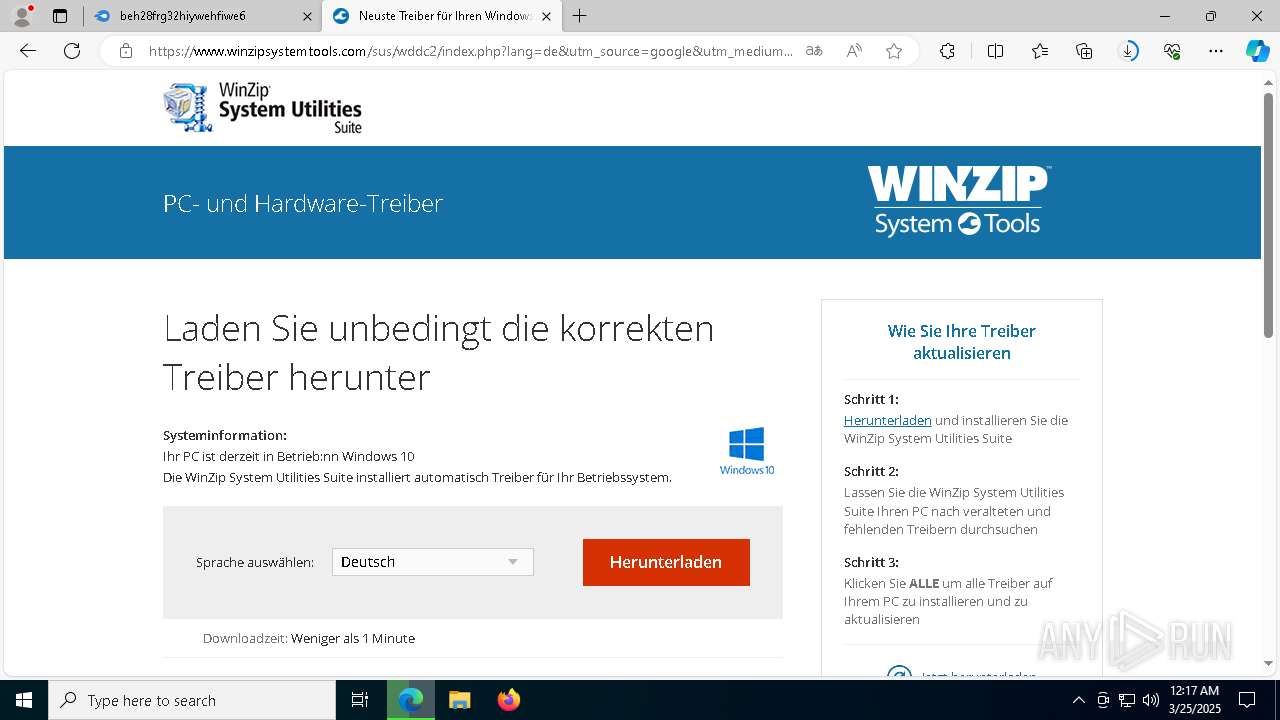View site information lock icon

(126, 51)
